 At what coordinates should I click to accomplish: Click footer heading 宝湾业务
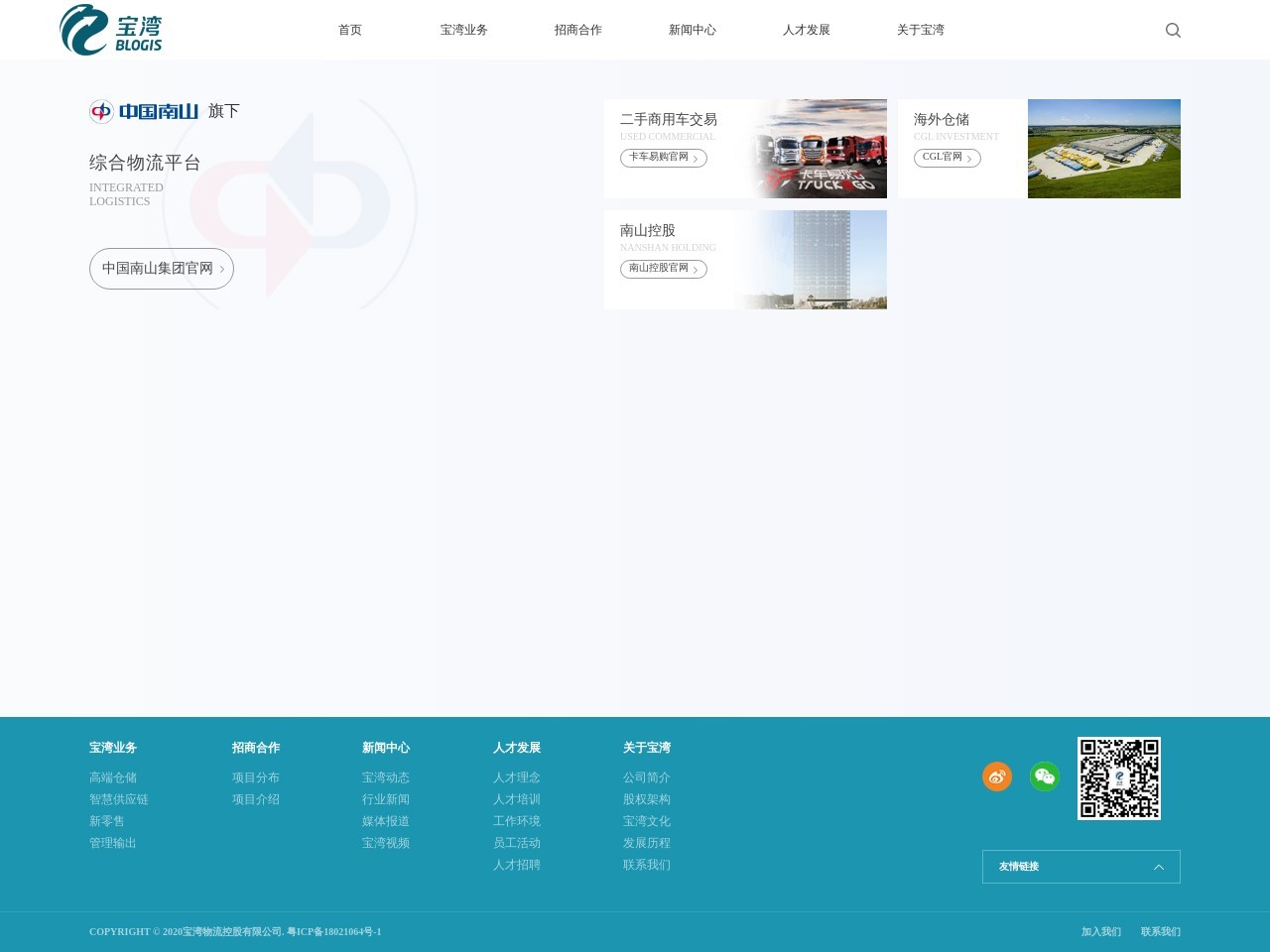113,748
